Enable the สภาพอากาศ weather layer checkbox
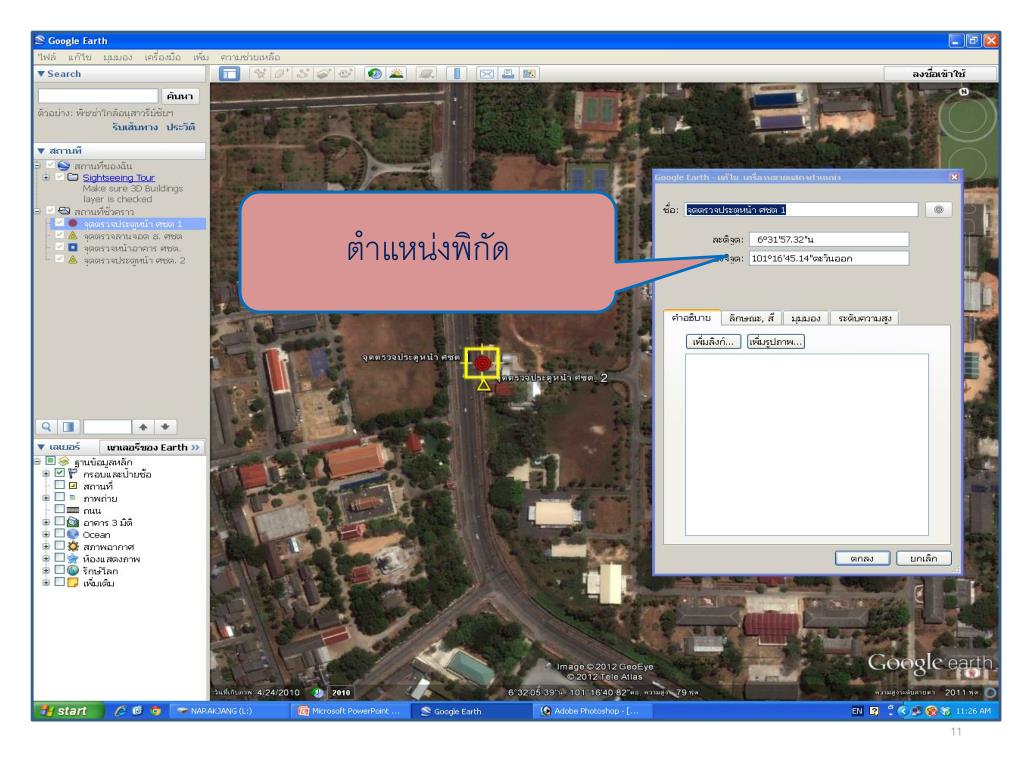 point(60,546)
